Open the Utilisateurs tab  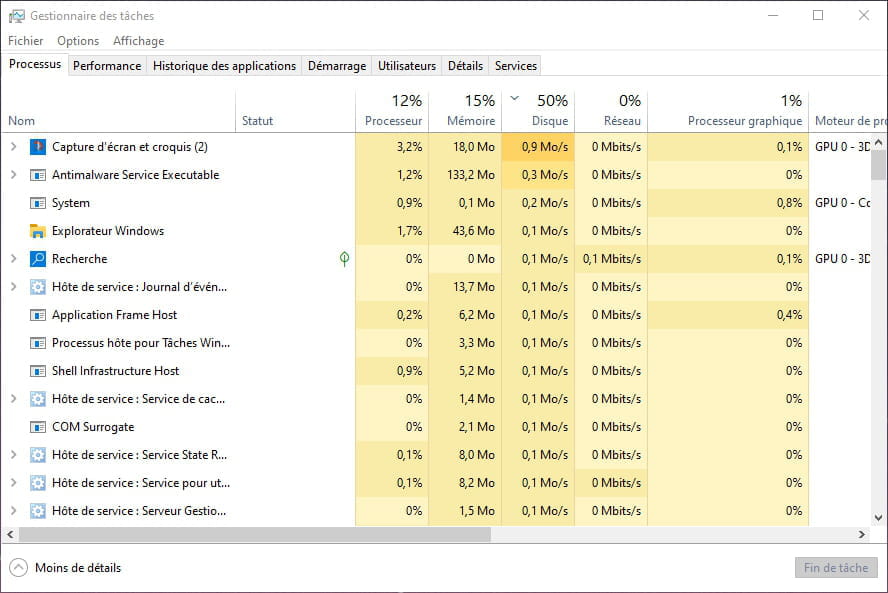pyautogui.click(x=407, y=66)
